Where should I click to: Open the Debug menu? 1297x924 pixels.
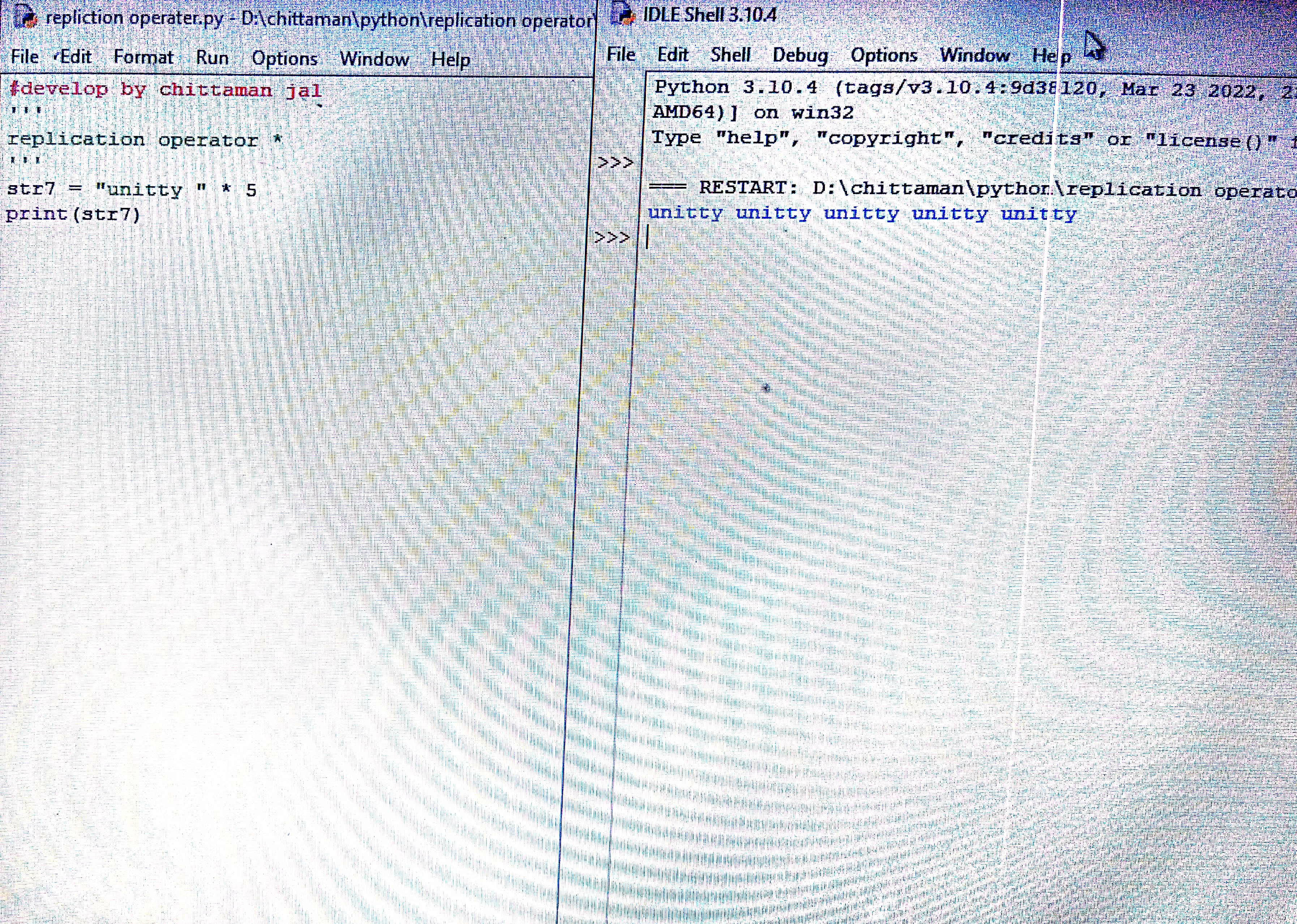point(800,55)
